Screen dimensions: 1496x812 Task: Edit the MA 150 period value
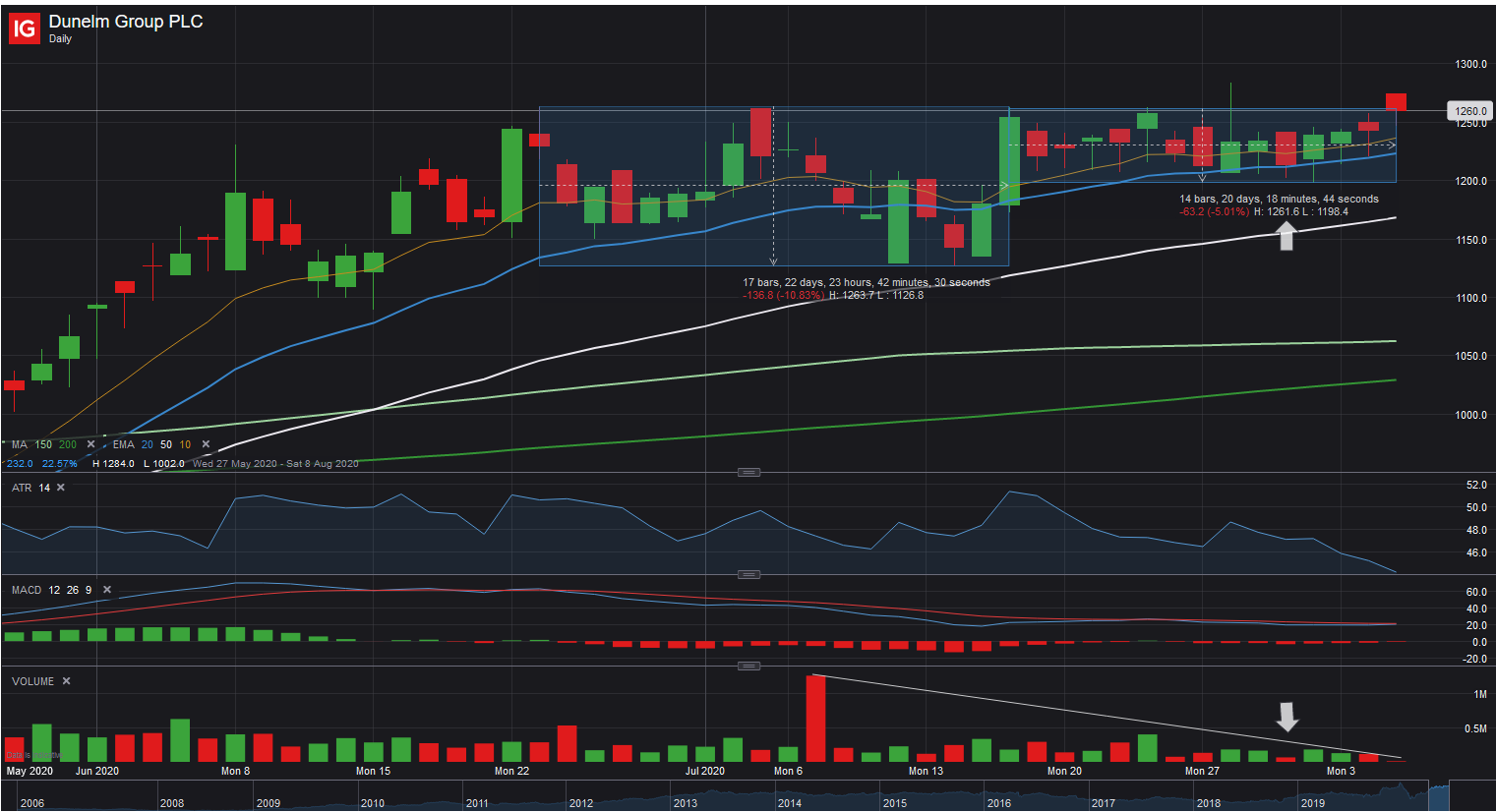[43, 444]
